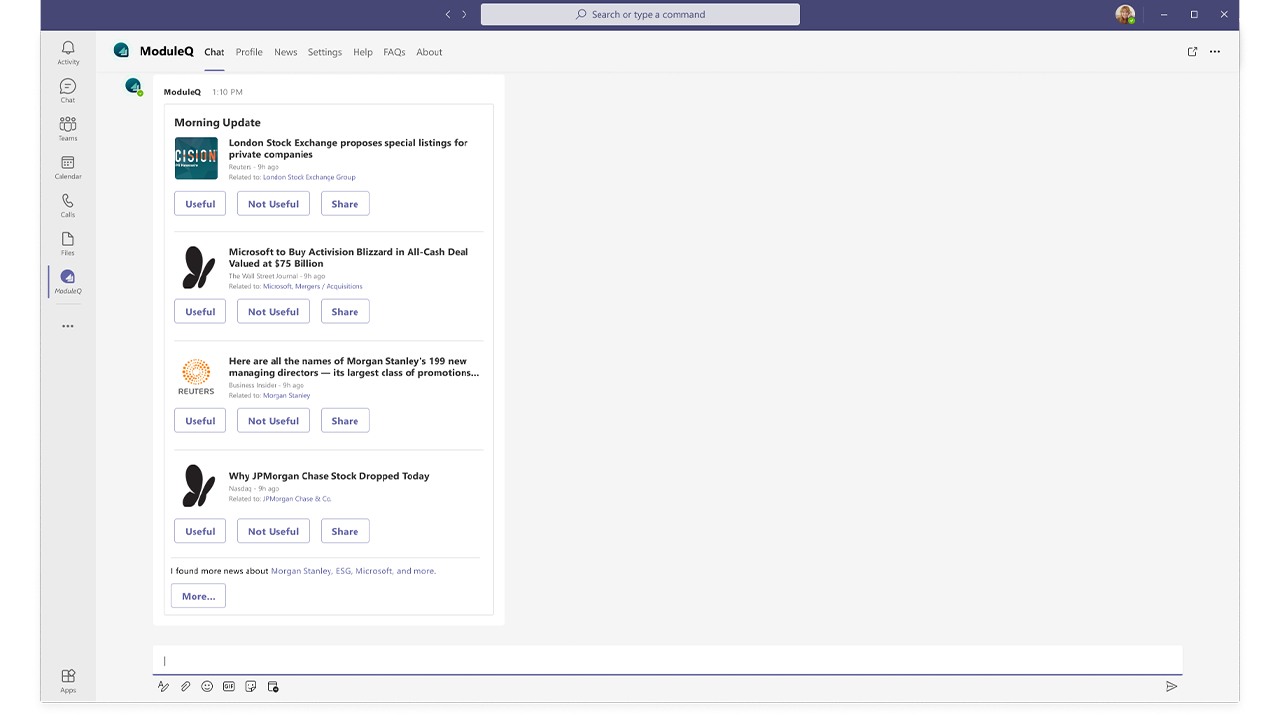Open Morgan Stanley's 199 managing directors headline

[x=354, y=367]
